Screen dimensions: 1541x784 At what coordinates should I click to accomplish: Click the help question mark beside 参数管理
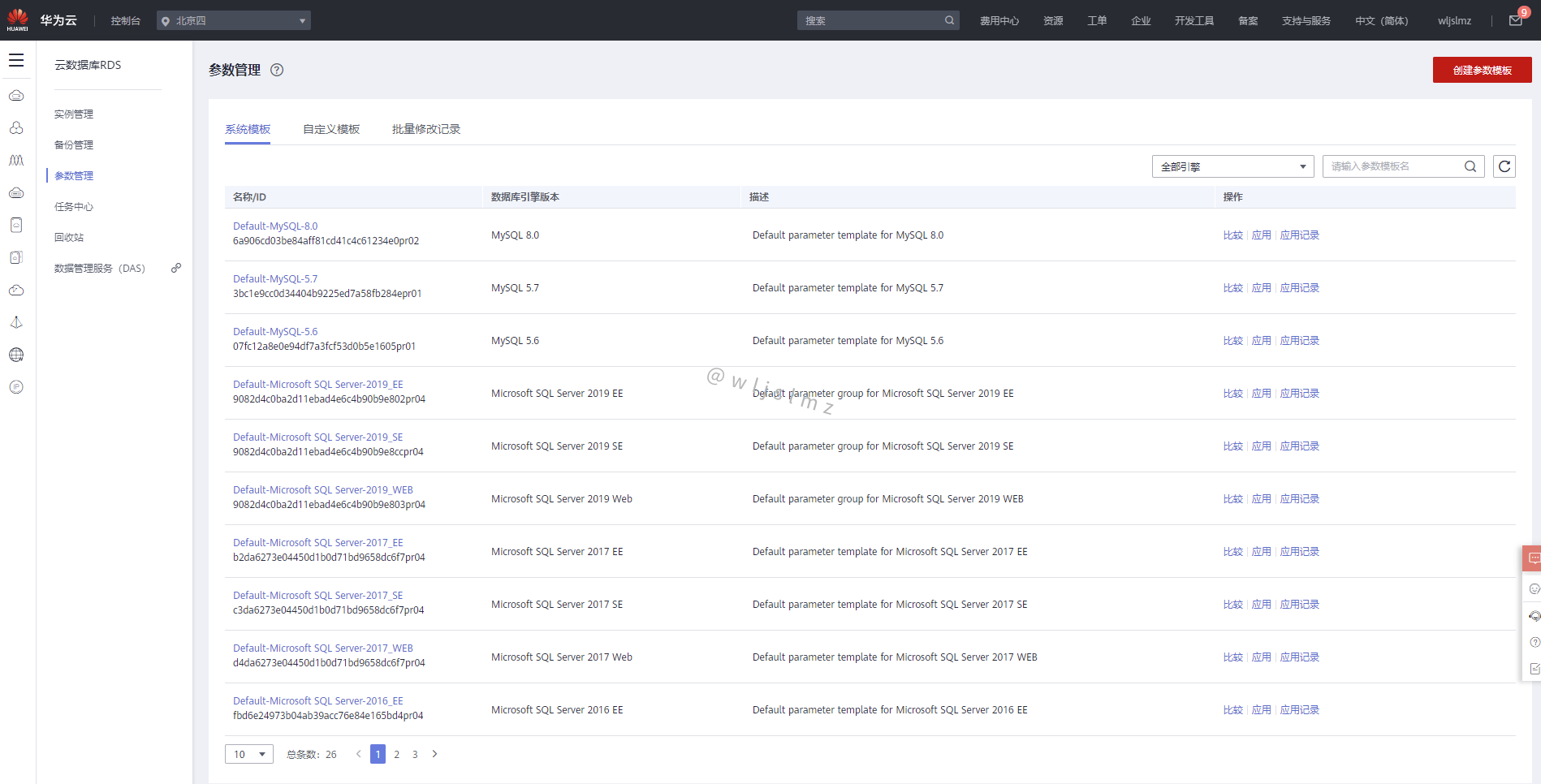pyautogui.click(x=277, y=70)
